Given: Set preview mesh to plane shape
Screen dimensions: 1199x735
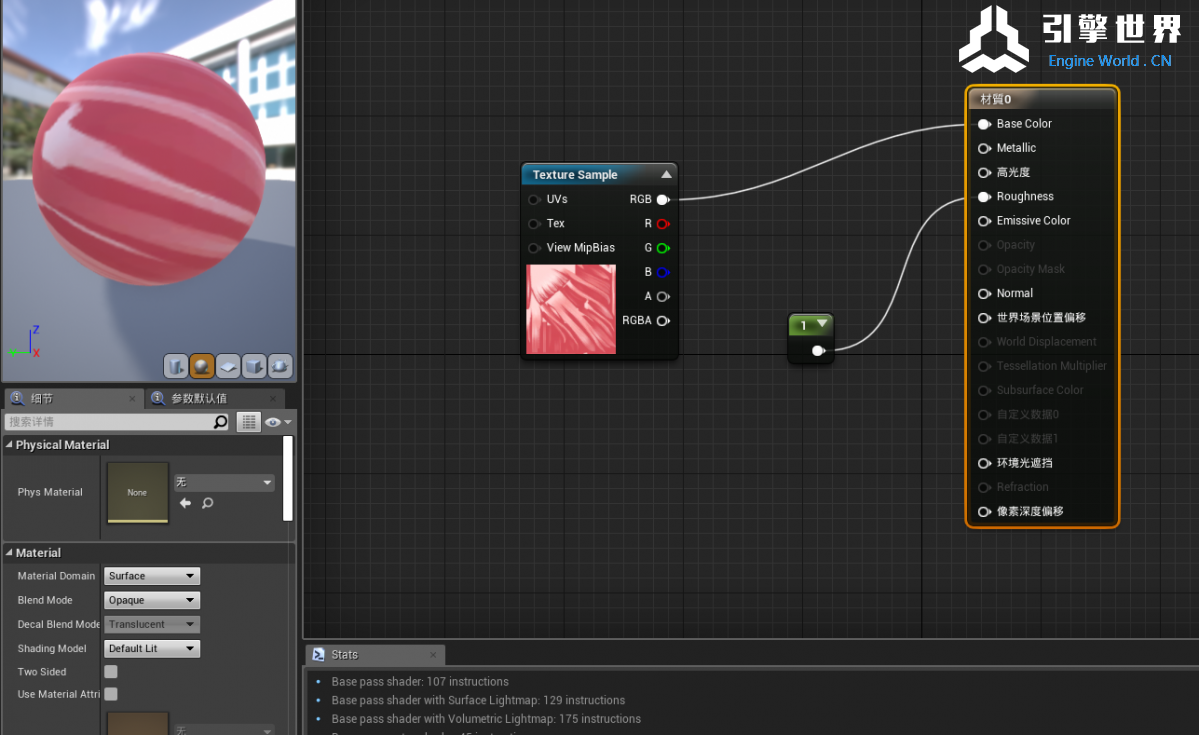Looking at the screenshot, I should (x=228, y=366).
